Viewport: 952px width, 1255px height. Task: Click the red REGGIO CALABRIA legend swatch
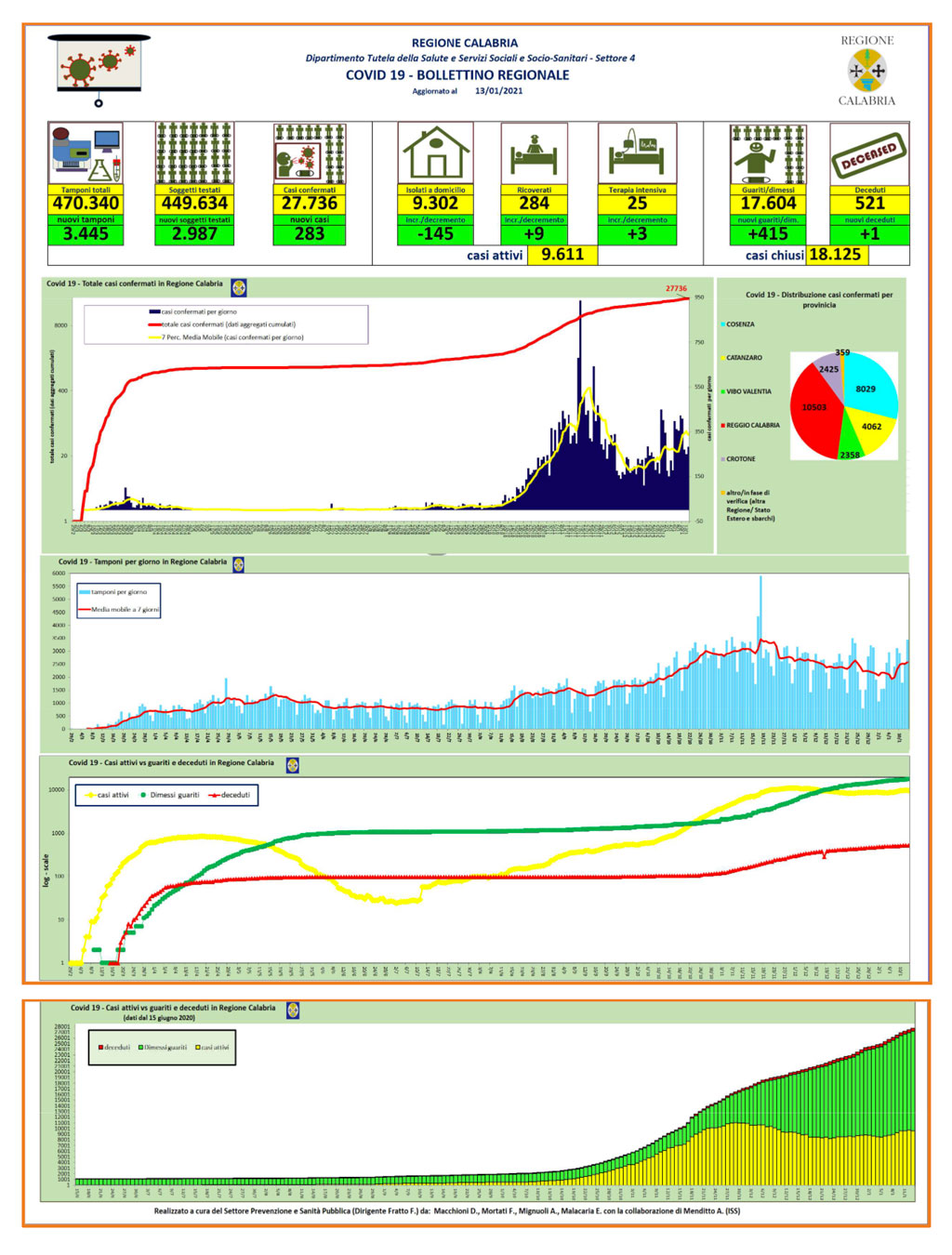point(722,425)
